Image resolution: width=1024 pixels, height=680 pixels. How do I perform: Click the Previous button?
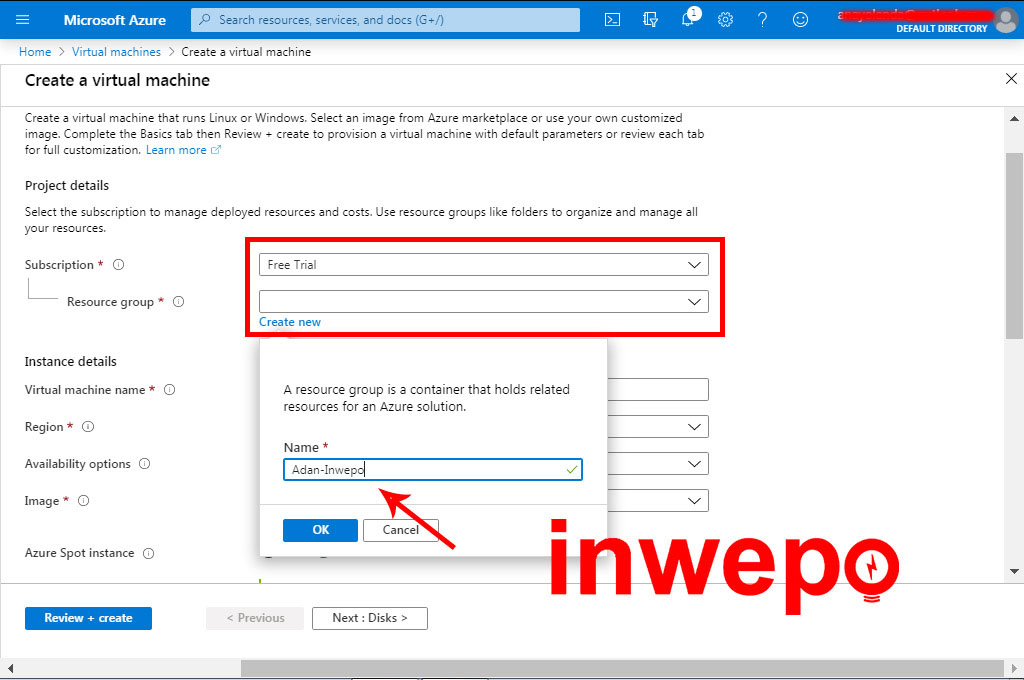[x=255, y=618]
